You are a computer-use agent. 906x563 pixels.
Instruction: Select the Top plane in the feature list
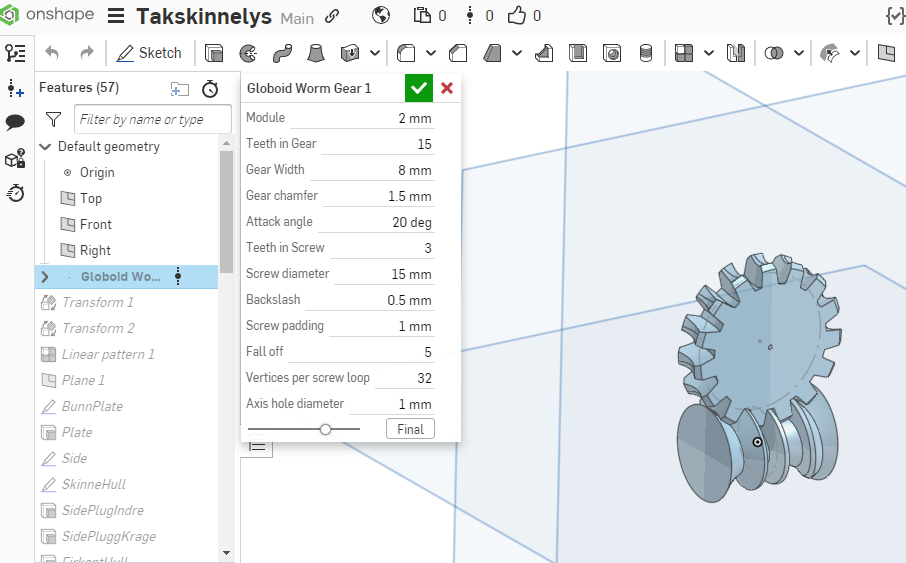pyautogui.click(x=91, y=199)
